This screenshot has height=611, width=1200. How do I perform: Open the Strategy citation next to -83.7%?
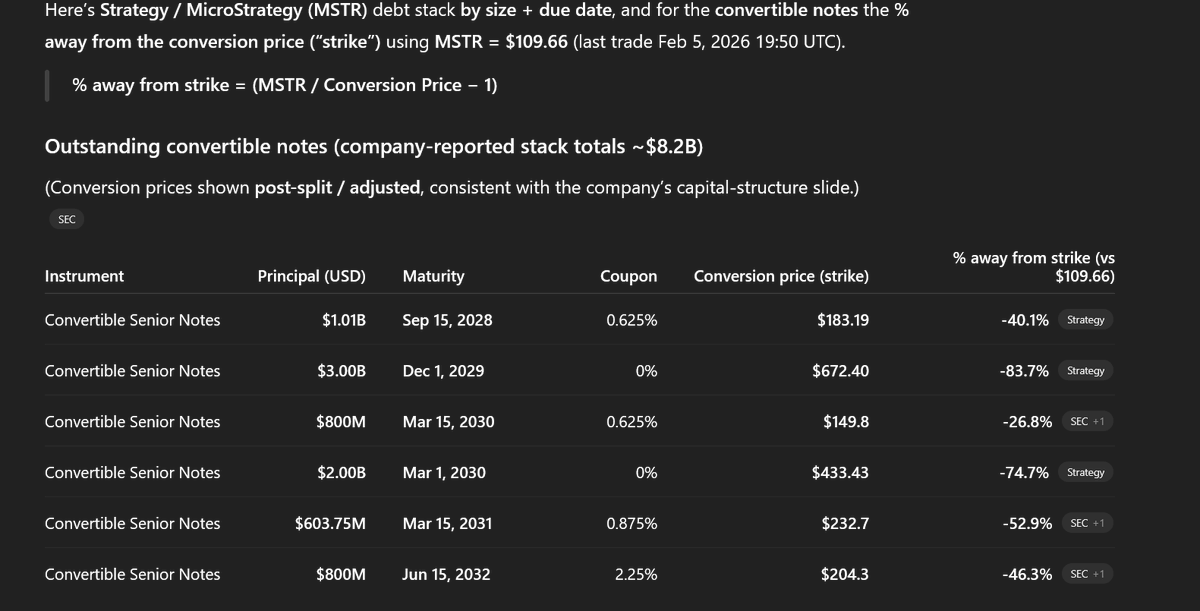coord(1085,371)
